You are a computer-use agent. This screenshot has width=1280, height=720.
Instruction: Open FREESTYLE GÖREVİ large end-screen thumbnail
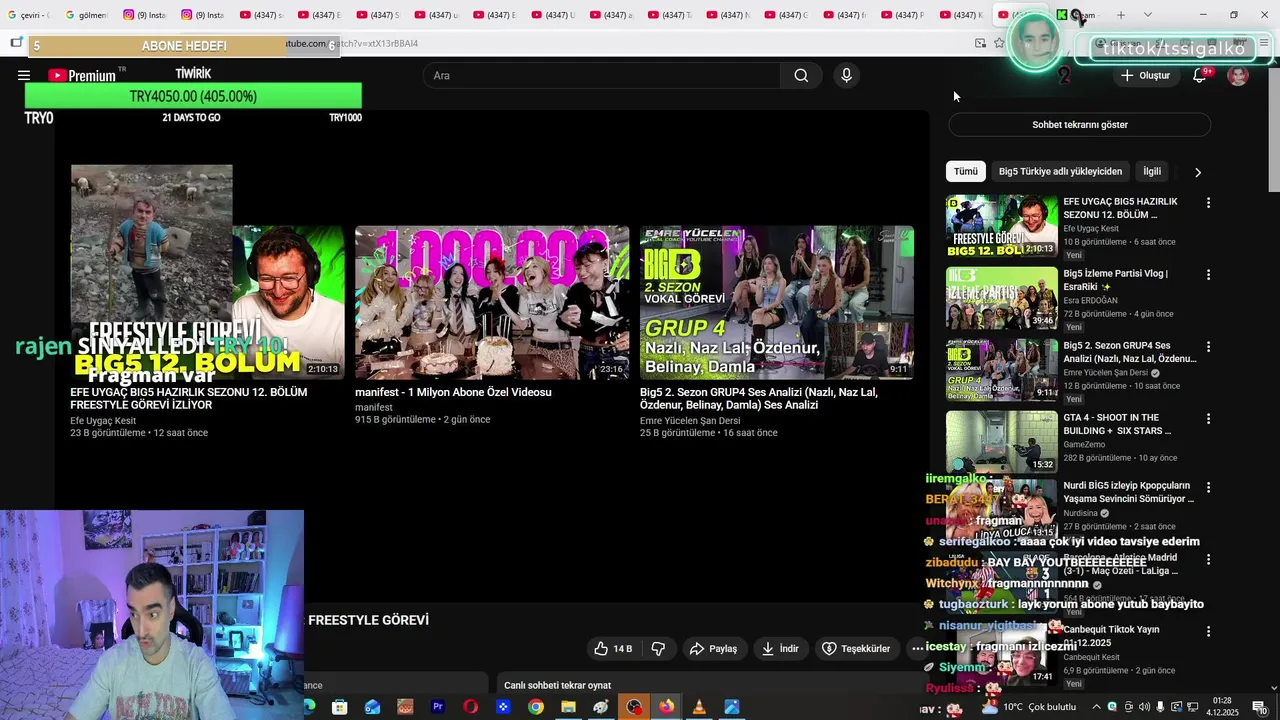pos(207,302)
